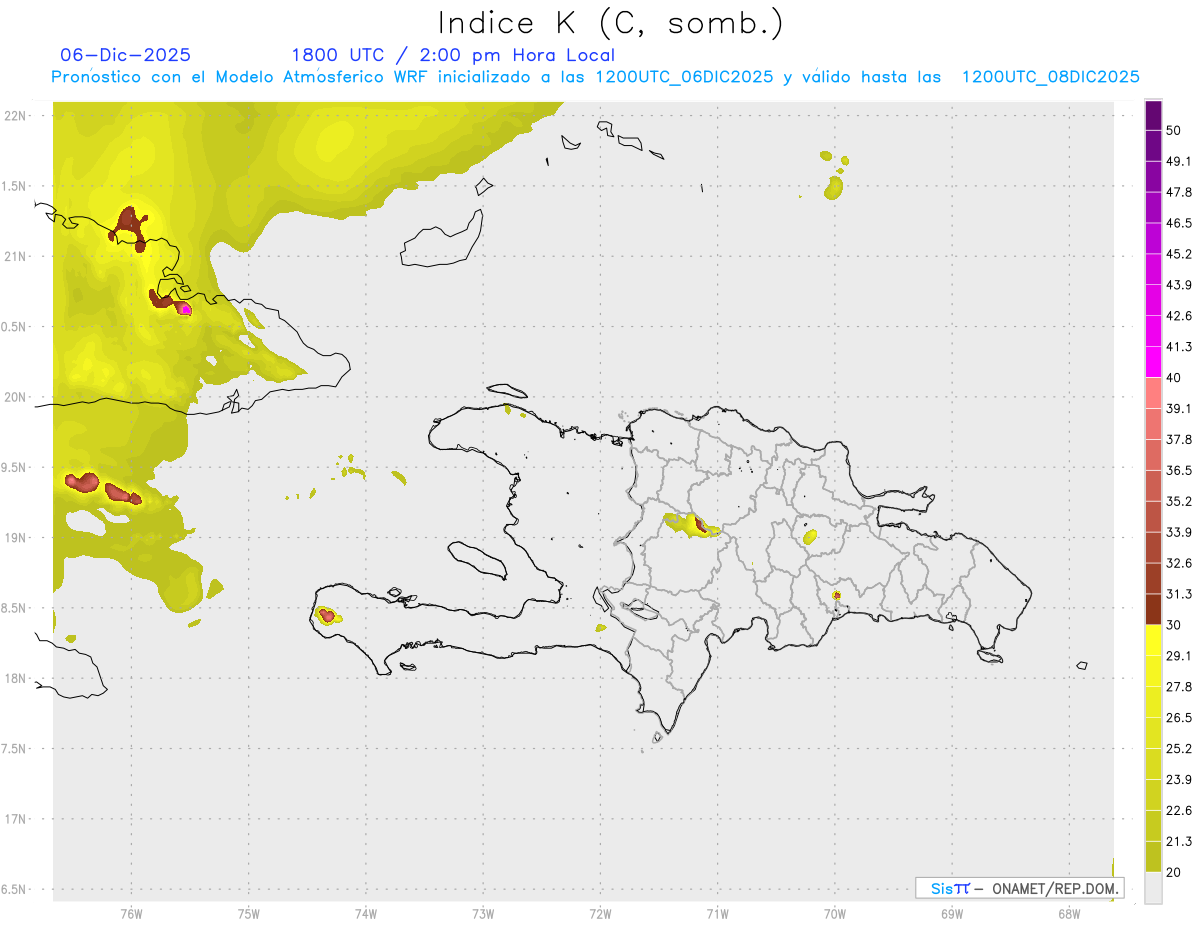This screenshot has width=1200, height=927.
Task: Click the 'Pronostico con el Modelo Atmosferico WRF' line
Action: coord(595,77)
